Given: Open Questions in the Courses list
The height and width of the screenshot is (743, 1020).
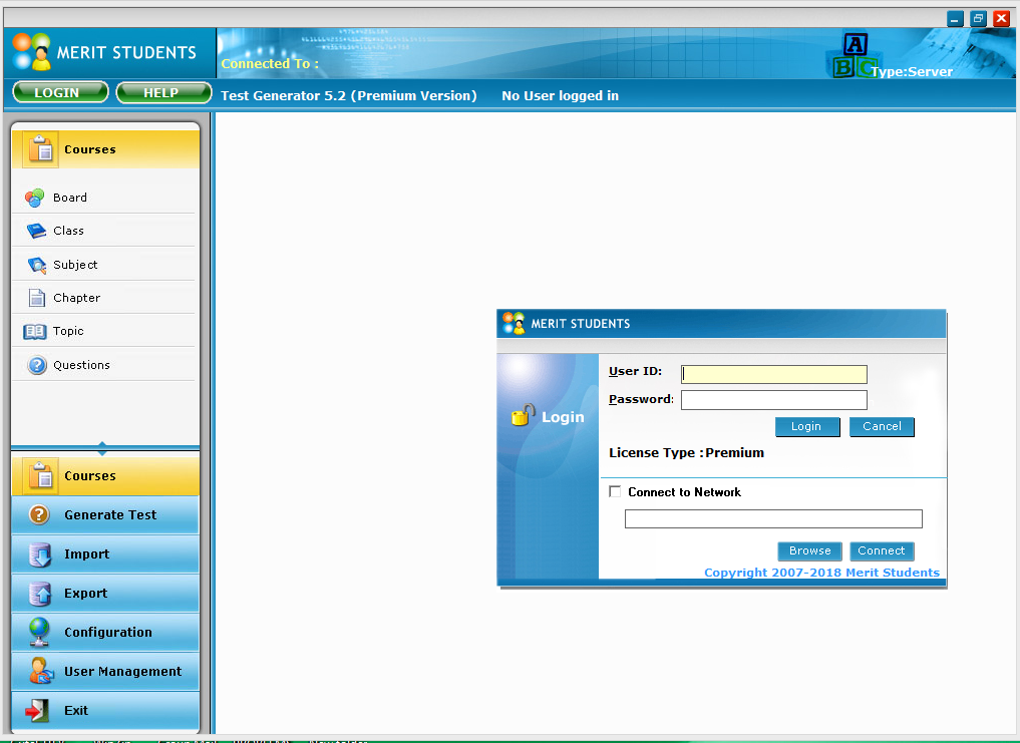Looking at the screenshot, I should (103, 365).
